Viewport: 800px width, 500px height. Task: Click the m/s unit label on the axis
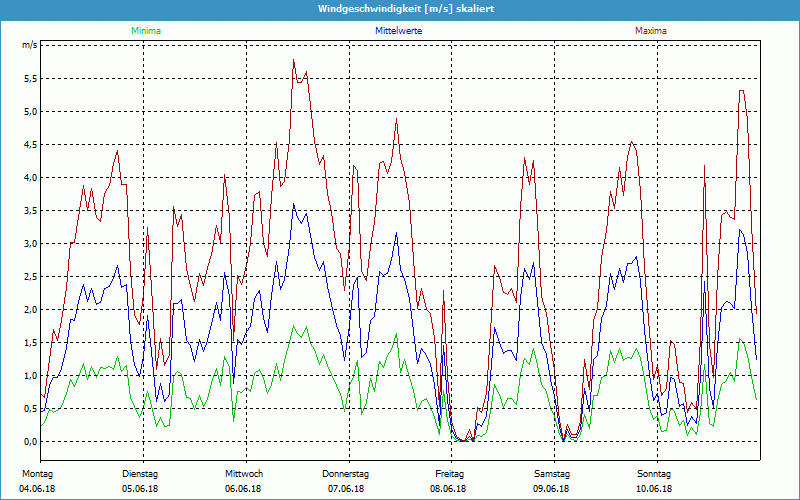[x=29, y=45]
